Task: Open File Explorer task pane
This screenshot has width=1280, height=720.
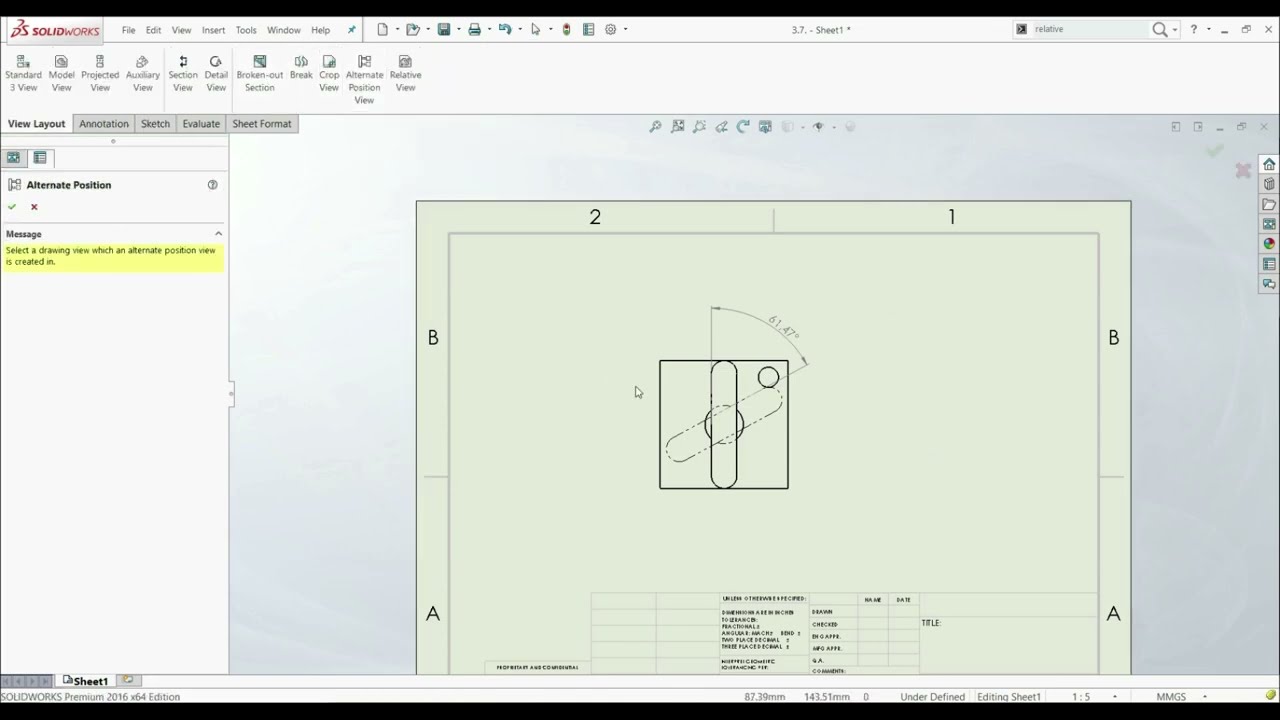Action: 1269,204
